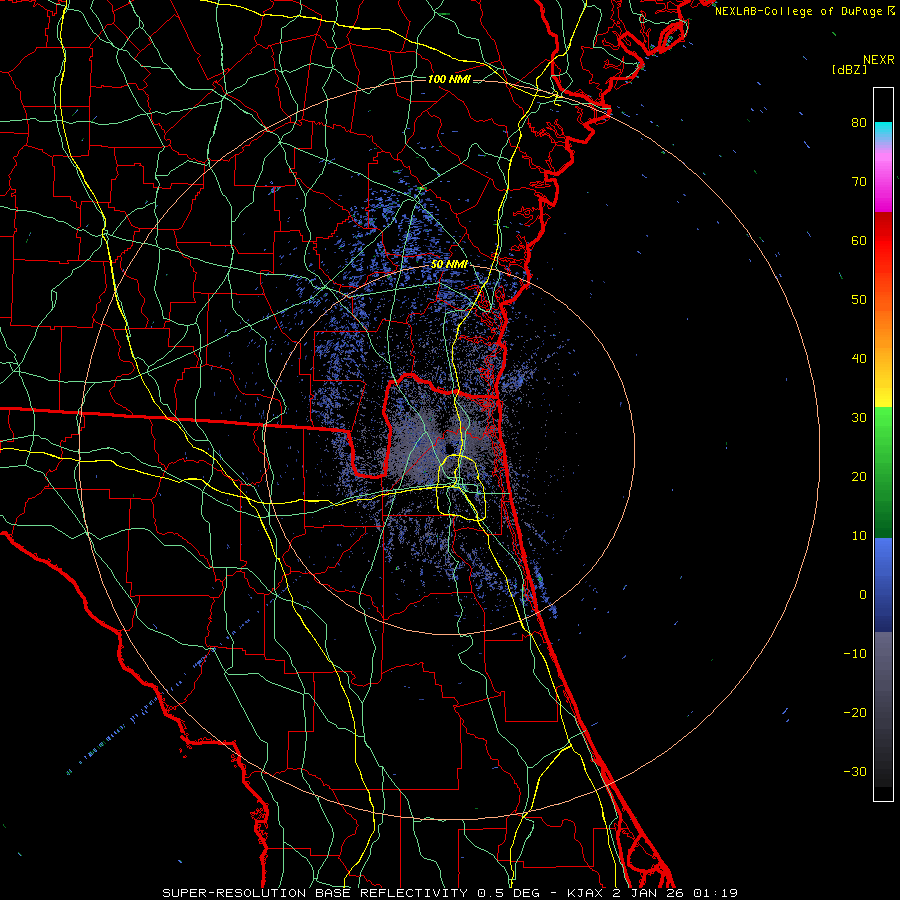Image resolution: width=900 pixels, height=900 pixels.
Task: Click the "0.5 DEG" elevation text
Action: (508, 893)
